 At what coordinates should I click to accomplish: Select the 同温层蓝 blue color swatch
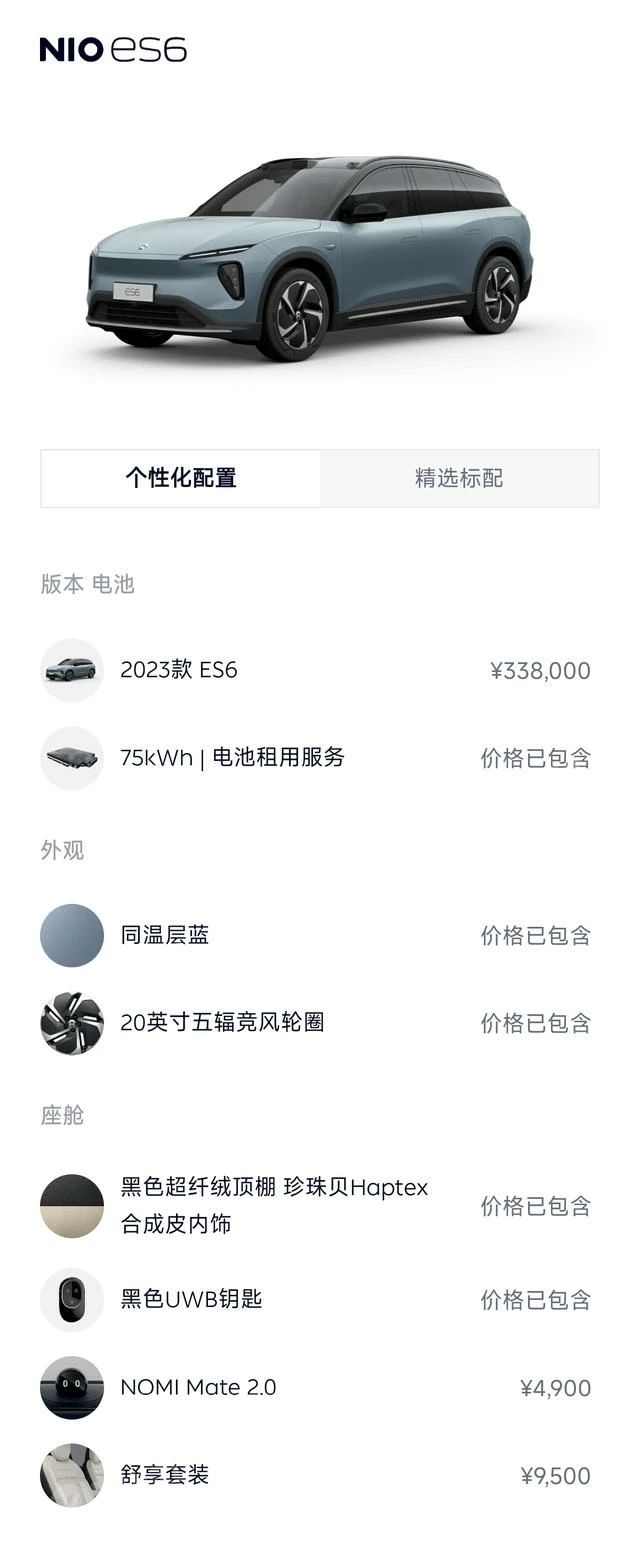72,936
